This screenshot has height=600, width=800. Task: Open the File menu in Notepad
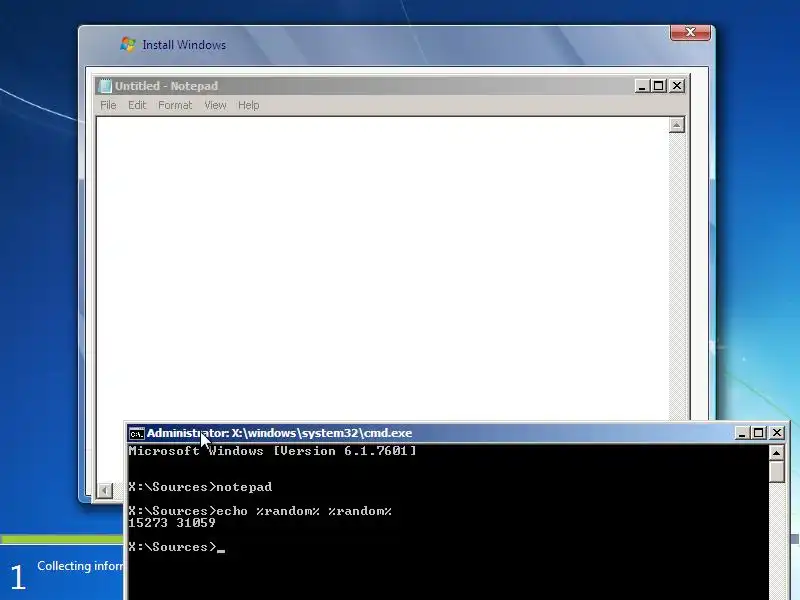[108, 105]
